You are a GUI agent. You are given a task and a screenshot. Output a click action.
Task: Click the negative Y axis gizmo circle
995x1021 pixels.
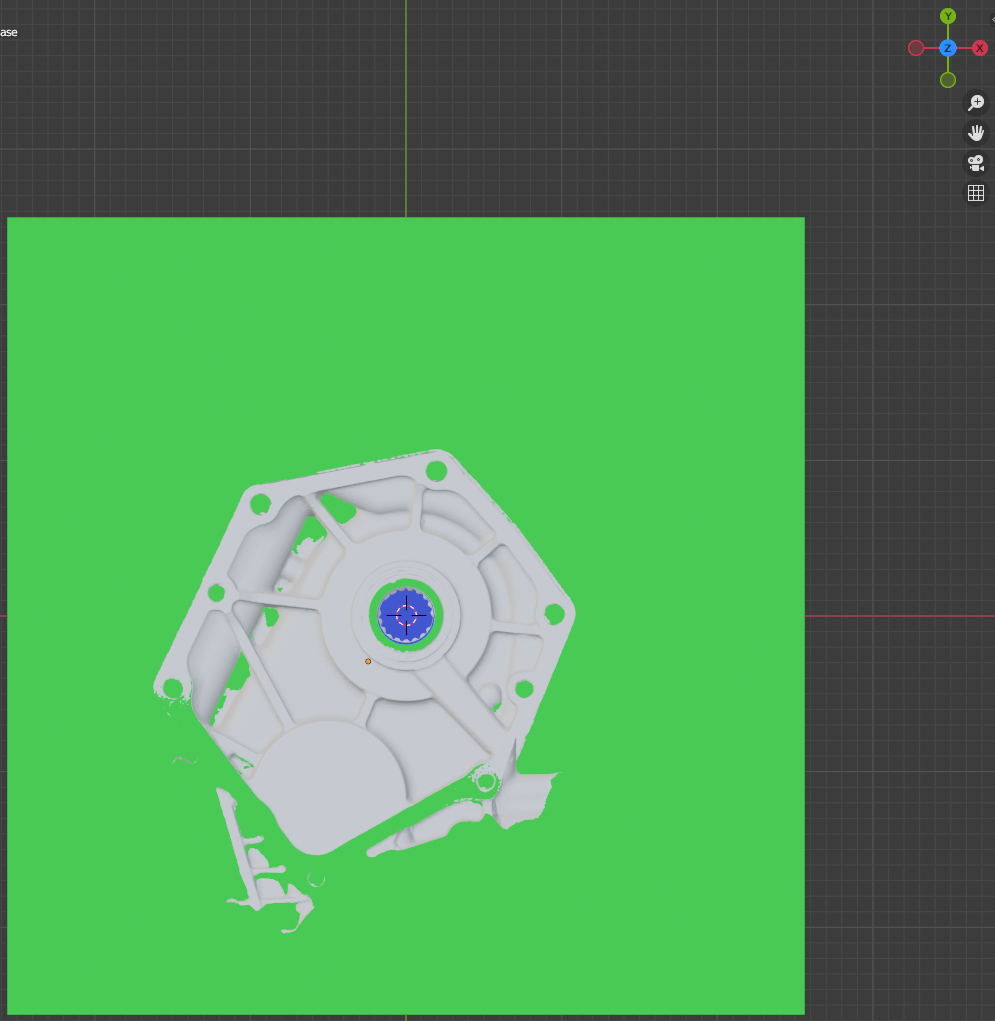(948, 80)
